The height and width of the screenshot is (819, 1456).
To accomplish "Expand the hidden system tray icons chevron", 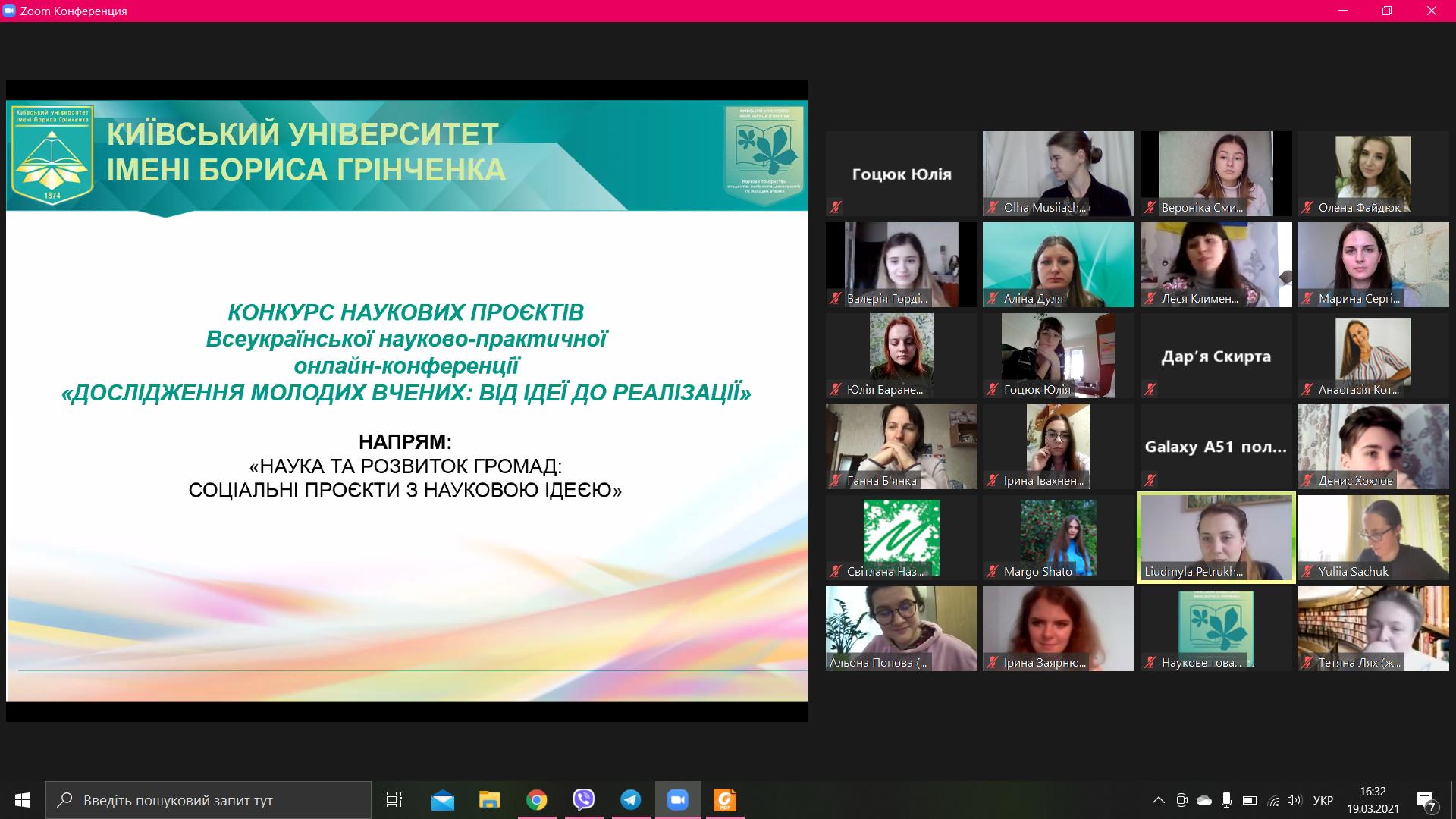I will 1158,800.
